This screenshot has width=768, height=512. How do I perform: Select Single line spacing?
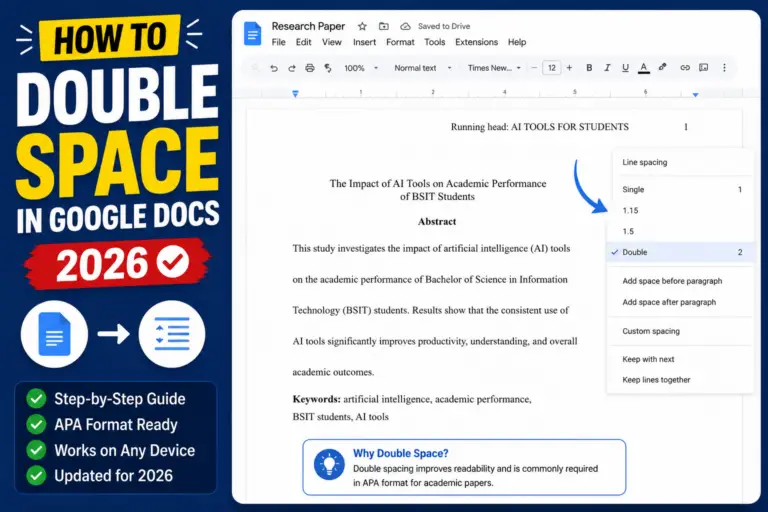tap(680, 190)
